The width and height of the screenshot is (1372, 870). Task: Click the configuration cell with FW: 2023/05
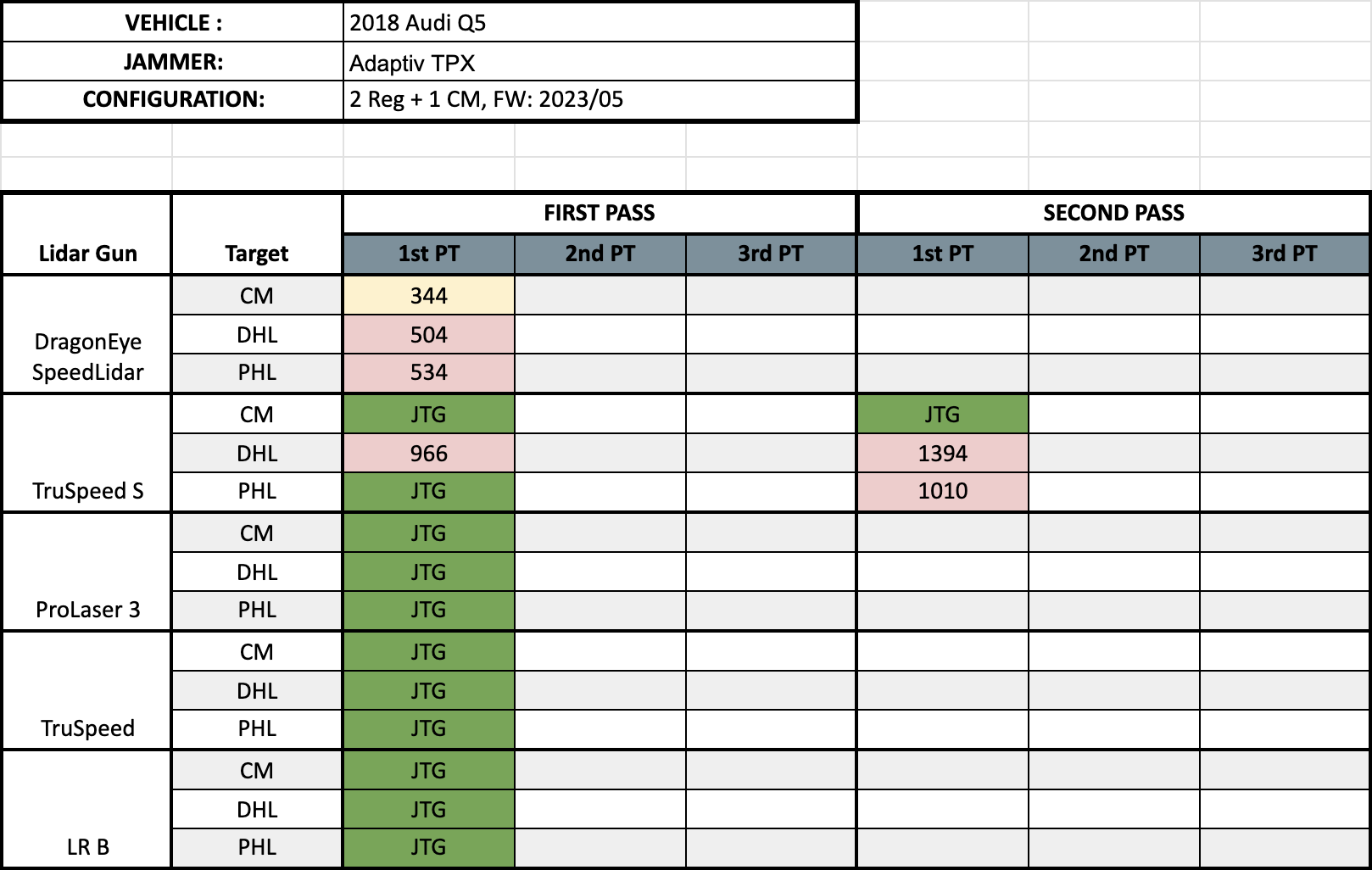(x=599, y=100)
